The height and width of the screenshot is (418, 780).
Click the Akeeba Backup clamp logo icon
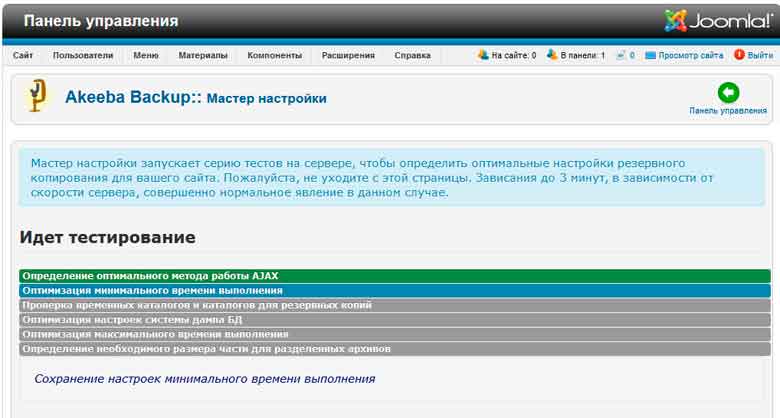click(37, 96)
